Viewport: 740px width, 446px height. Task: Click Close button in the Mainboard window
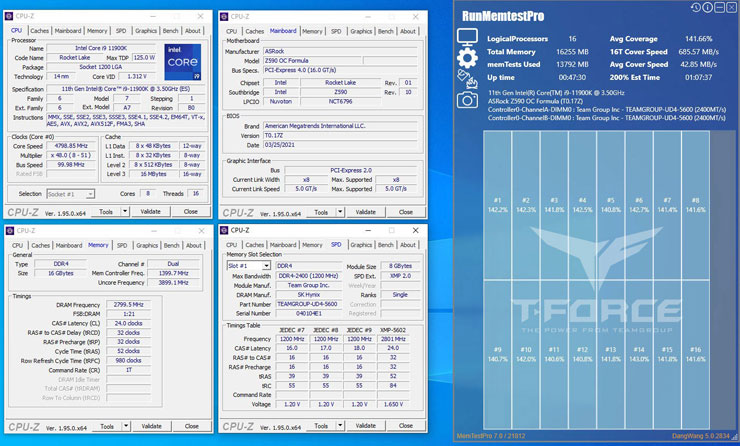(406, 212)
